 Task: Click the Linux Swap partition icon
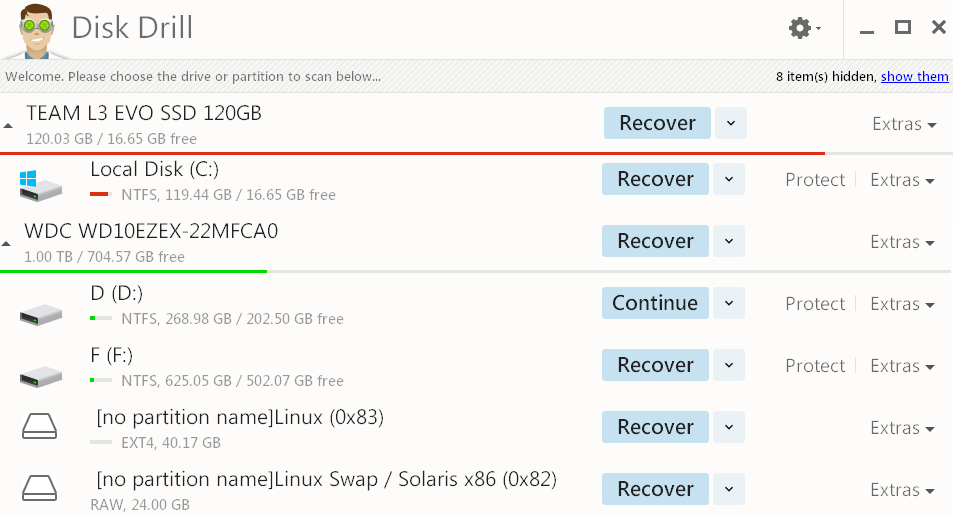tap(40, 490)
